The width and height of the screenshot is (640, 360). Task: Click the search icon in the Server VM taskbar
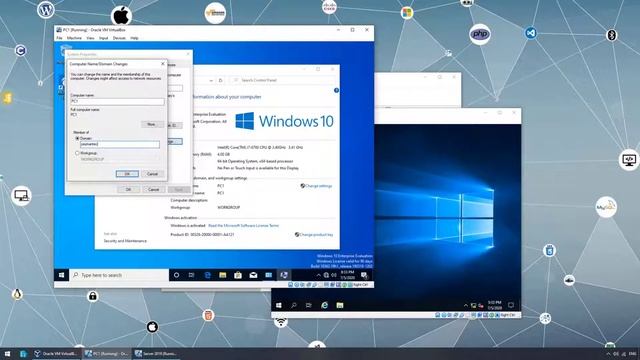point(293,305)
